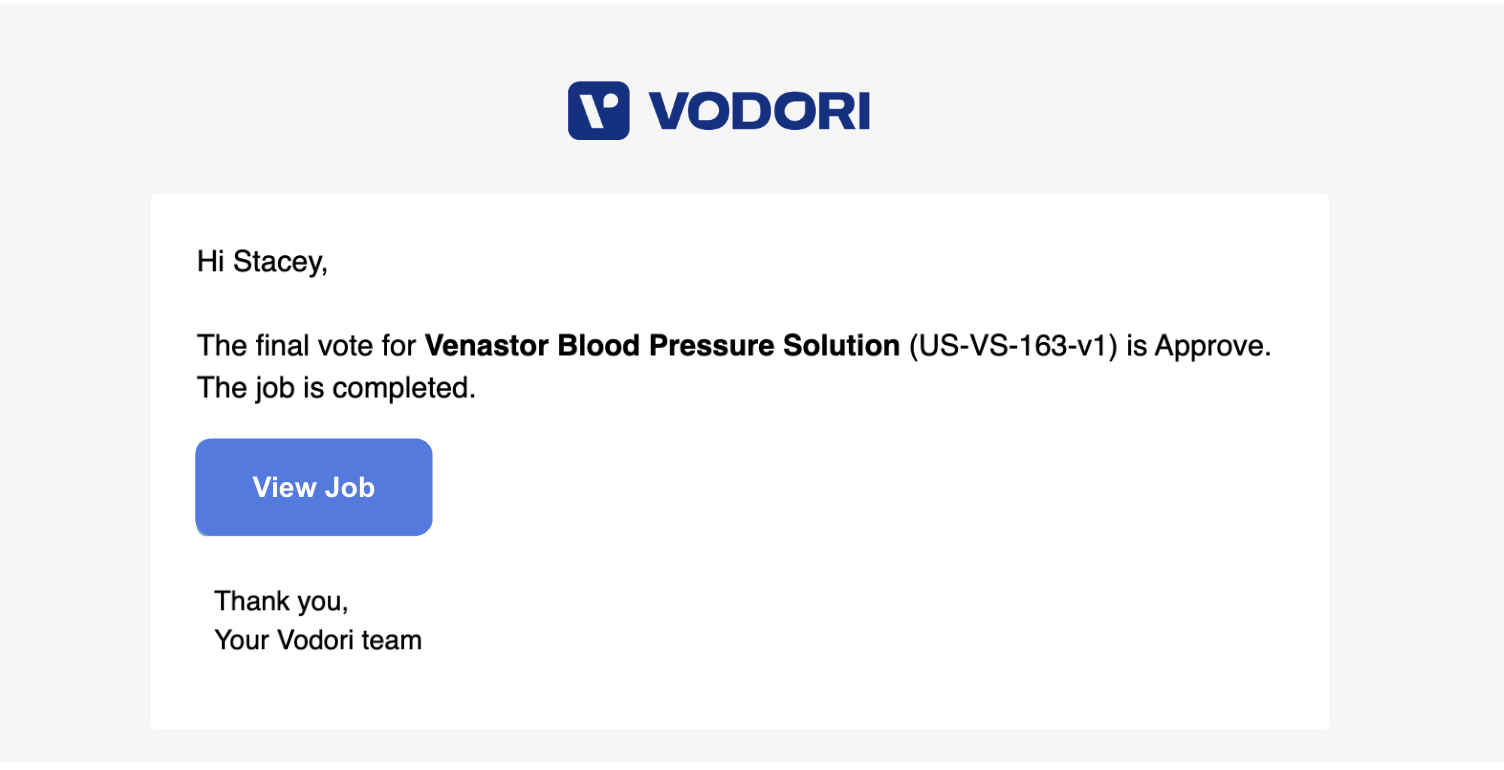Click the word "Approve" in vote result
1504x770 pixels.
1210,347
